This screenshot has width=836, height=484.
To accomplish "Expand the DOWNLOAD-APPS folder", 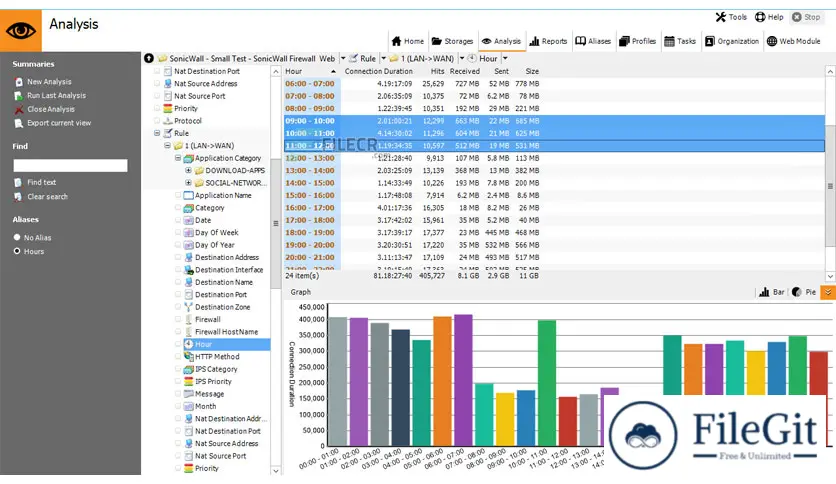I will pos(188,171).
